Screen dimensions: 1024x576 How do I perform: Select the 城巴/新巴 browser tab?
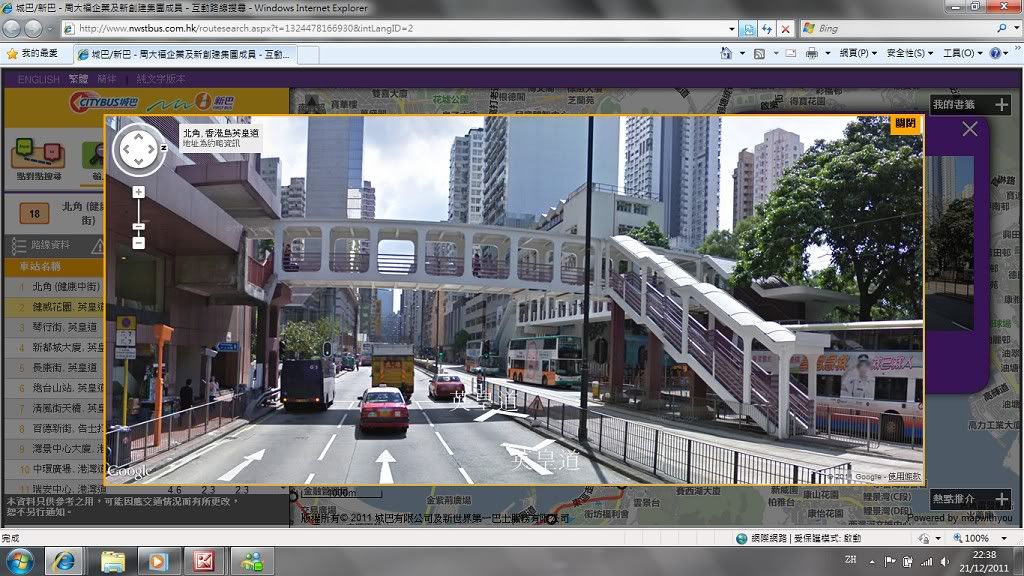coord(184,54)
